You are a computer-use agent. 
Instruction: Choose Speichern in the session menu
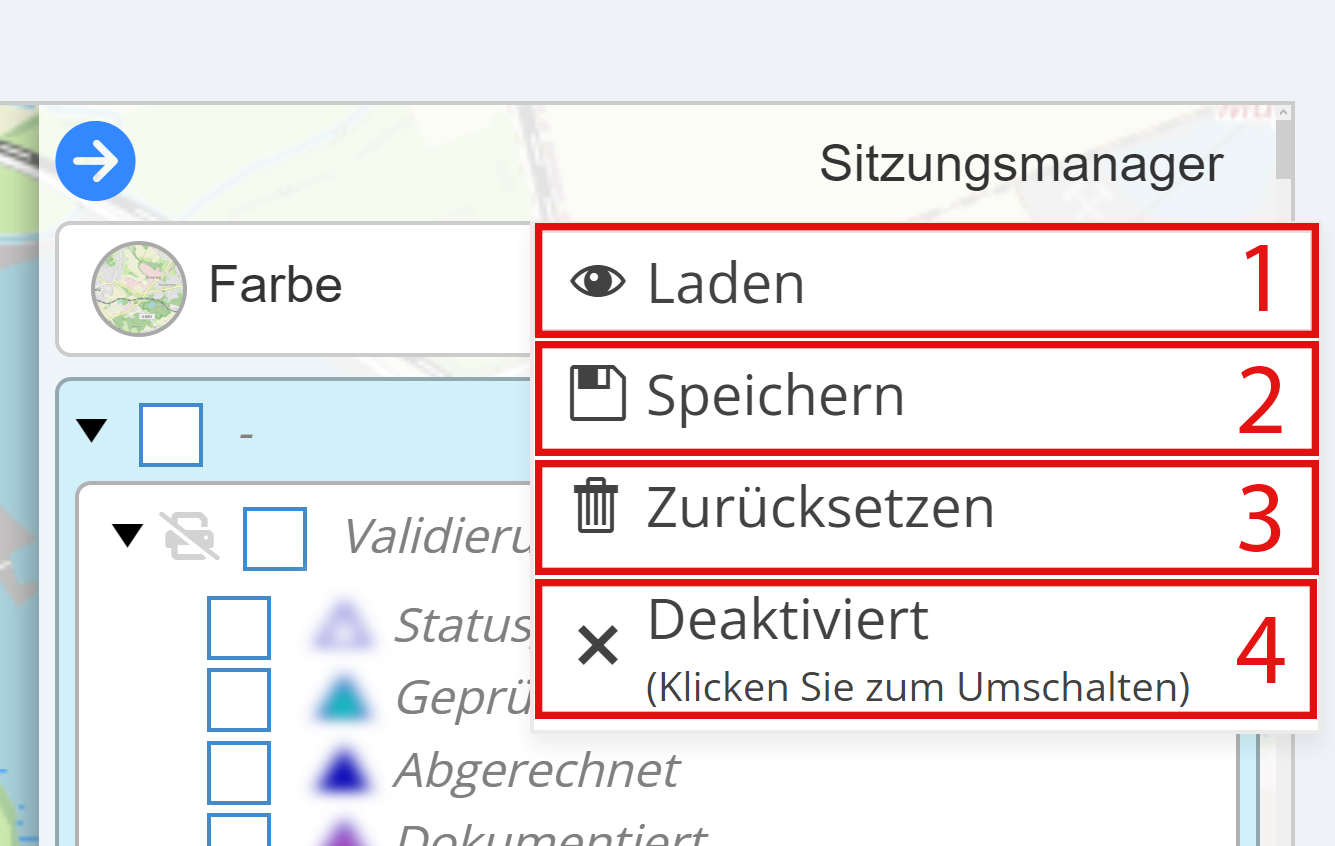click(775, 395)
